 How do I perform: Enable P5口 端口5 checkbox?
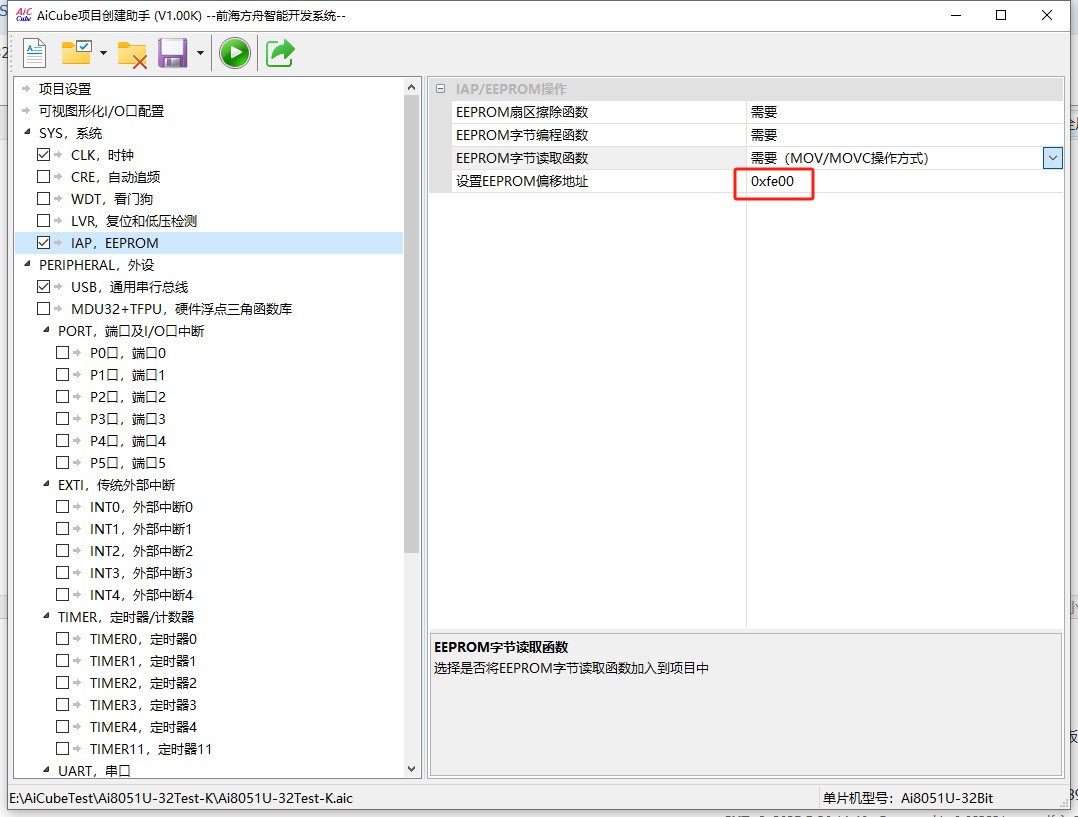pos(63,463)
